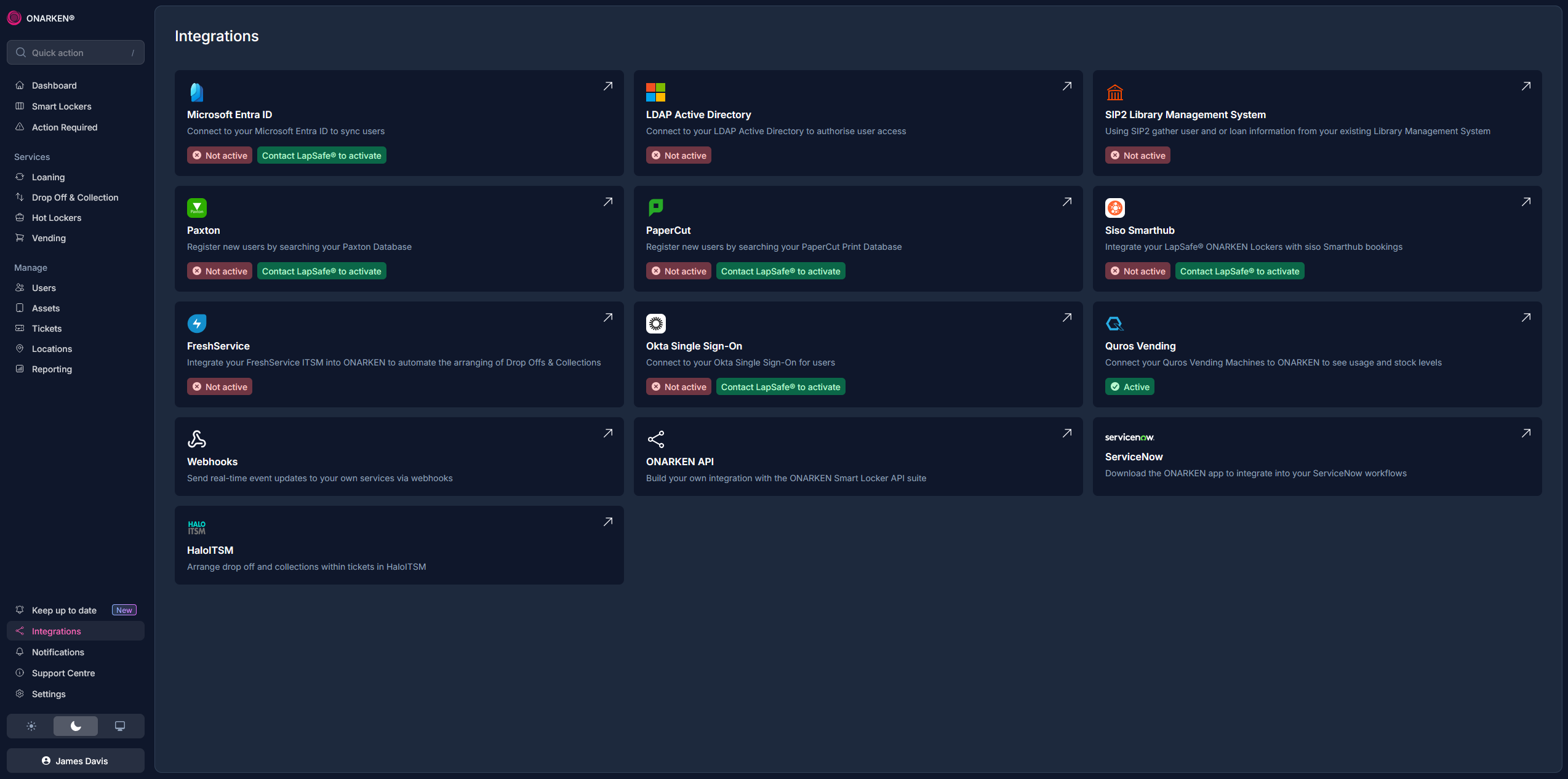Image resolution: width=1568 pixels, height=779 pixels.
Task: Open James Davis account menu
Action: tap(76, 761)
